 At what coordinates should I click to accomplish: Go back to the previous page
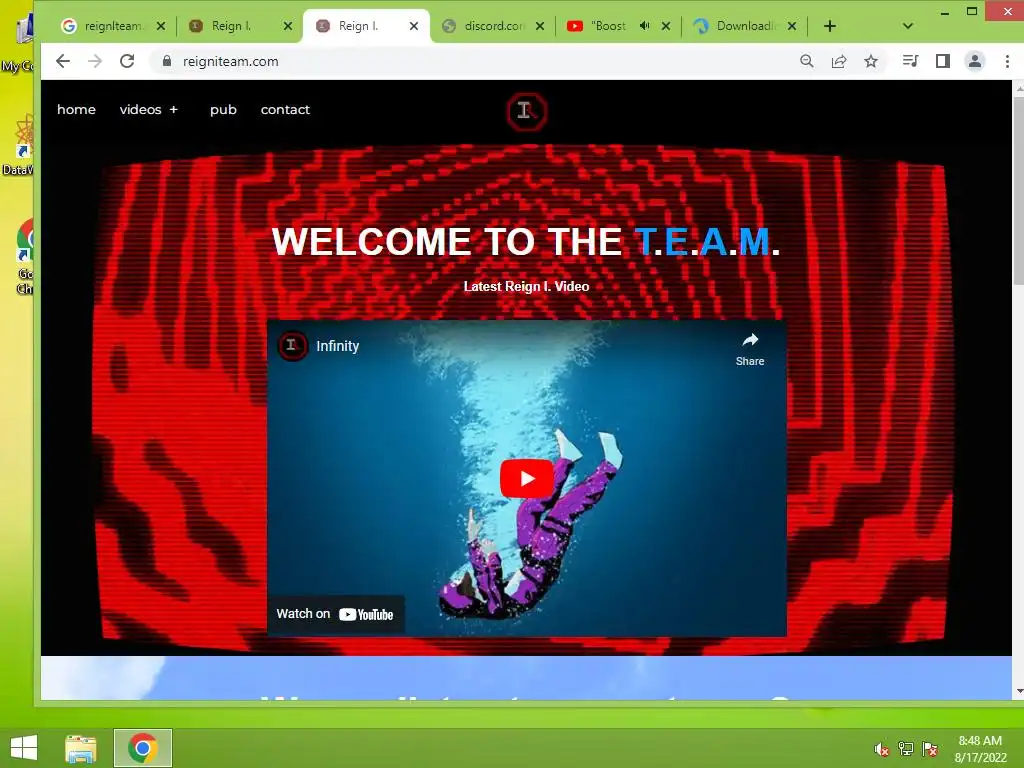63,61
